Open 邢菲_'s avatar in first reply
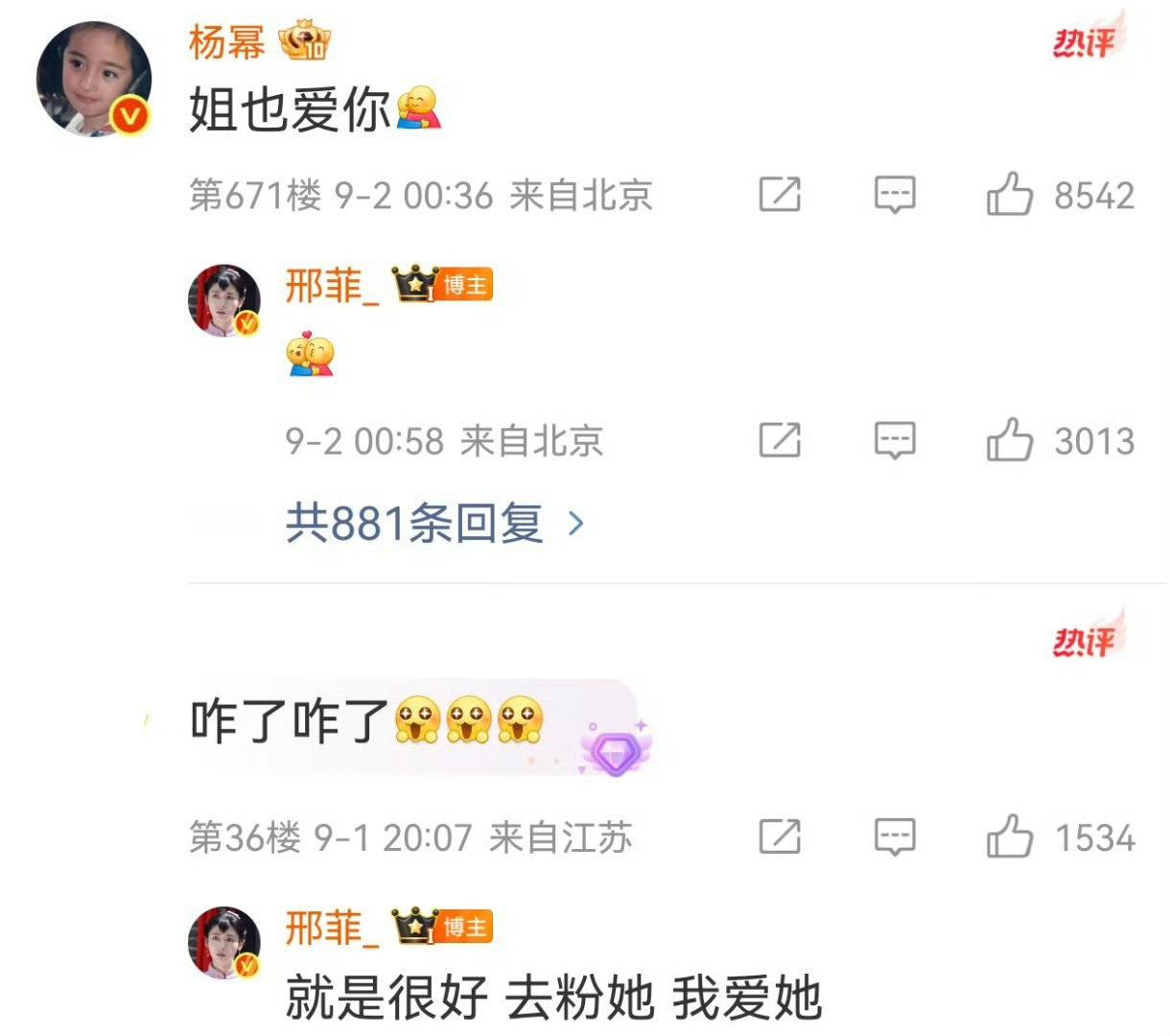This screenshot has width=1170, height=1036. pyautogui.click(x=224, y=301)
